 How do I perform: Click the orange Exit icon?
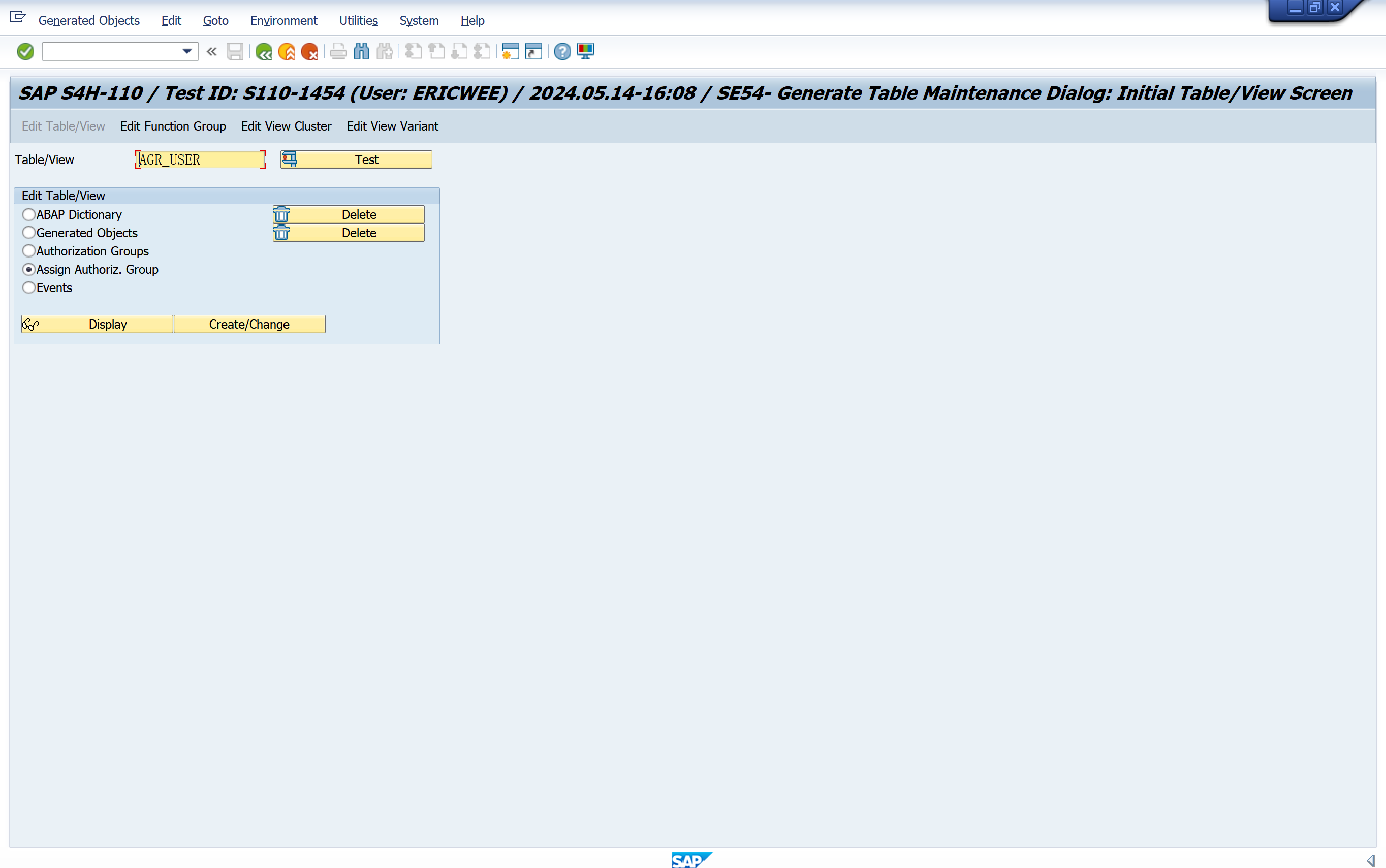pos(287,52)
